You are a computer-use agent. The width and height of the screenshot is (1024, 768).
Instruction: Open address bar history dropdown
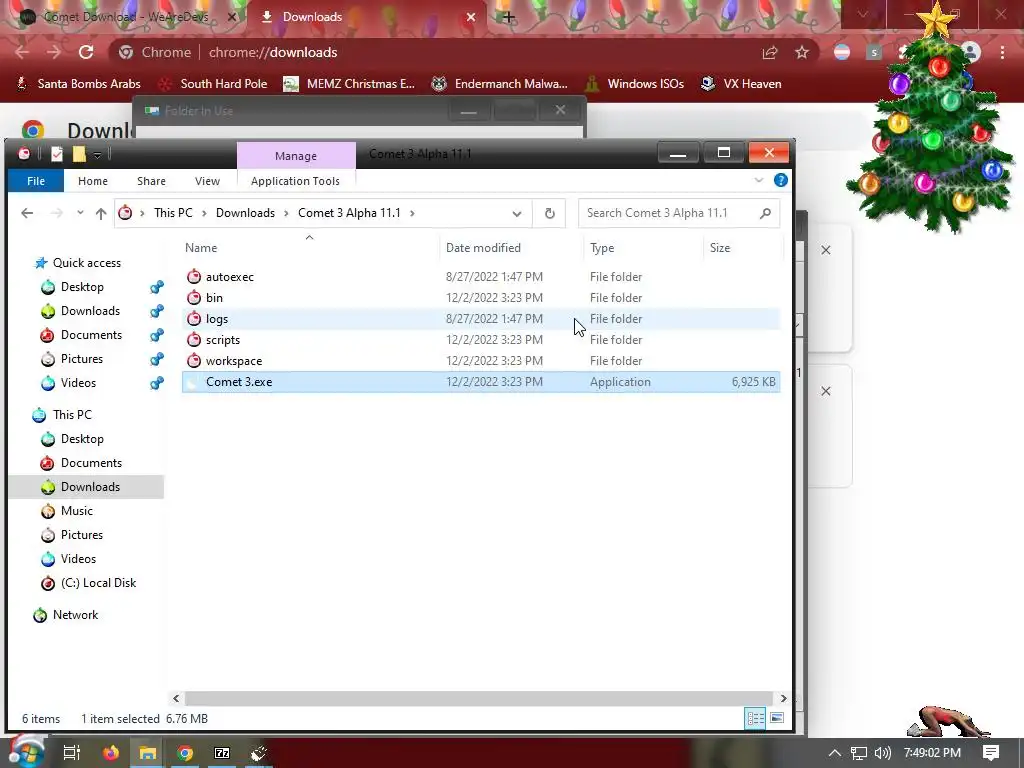tap(517, 214)
